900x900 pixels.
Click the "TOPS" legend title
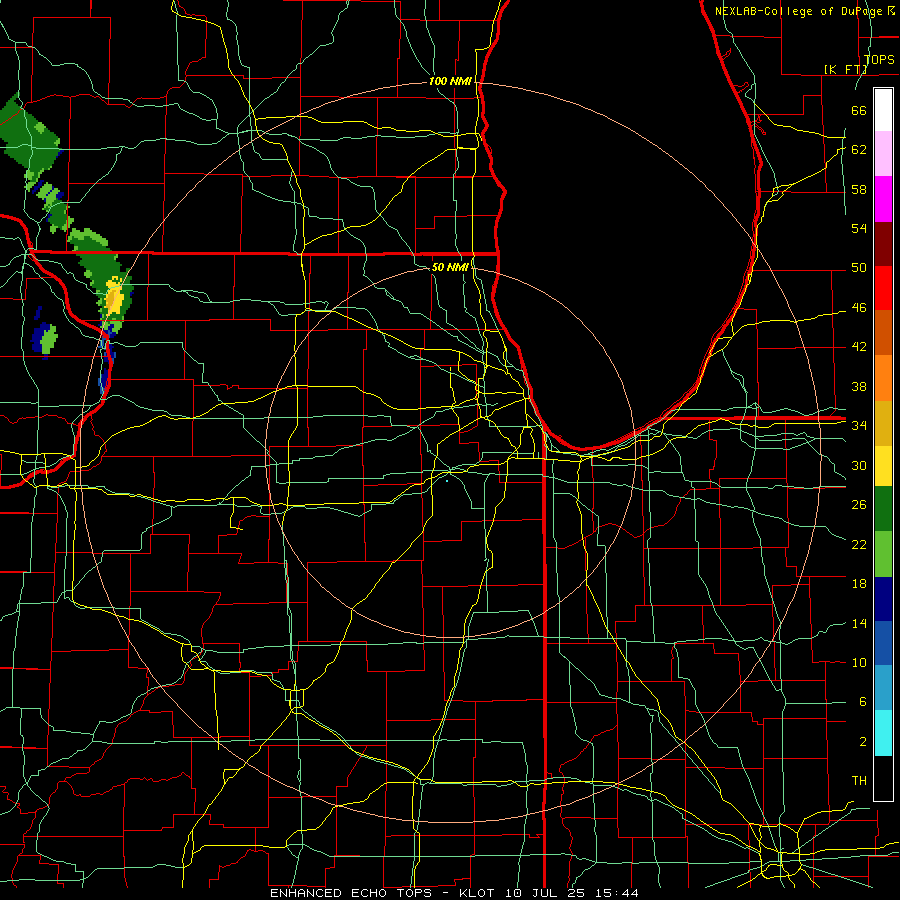tap(879, 59)
